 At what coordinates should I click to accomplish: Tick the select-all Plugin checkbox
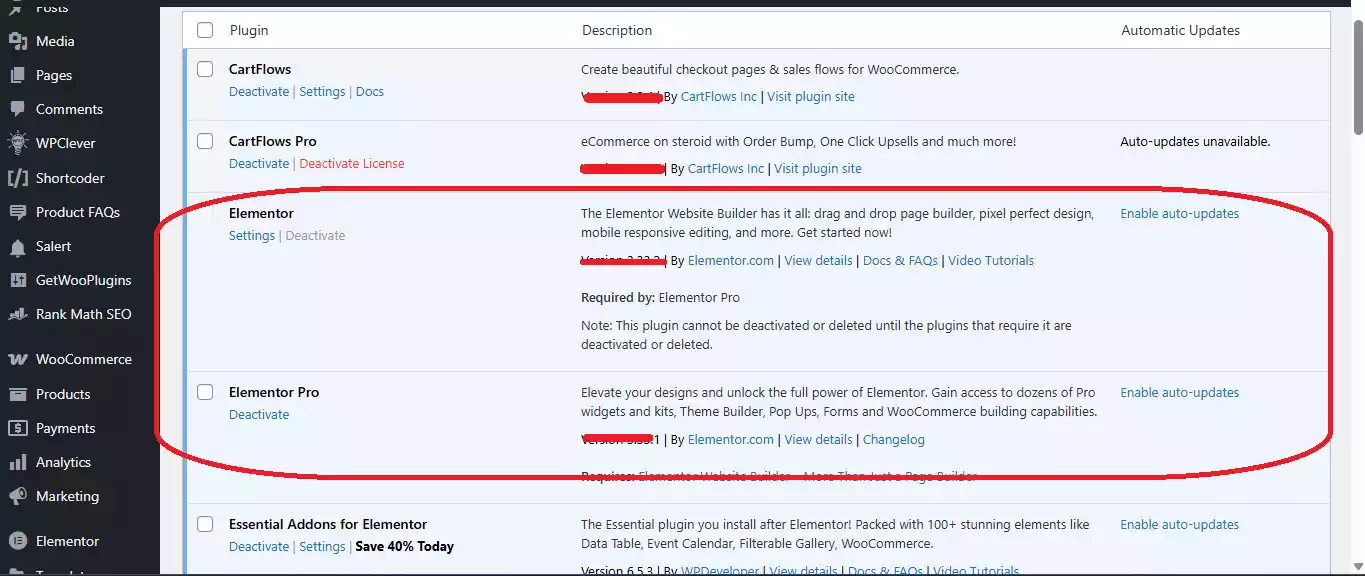point(205,30)
